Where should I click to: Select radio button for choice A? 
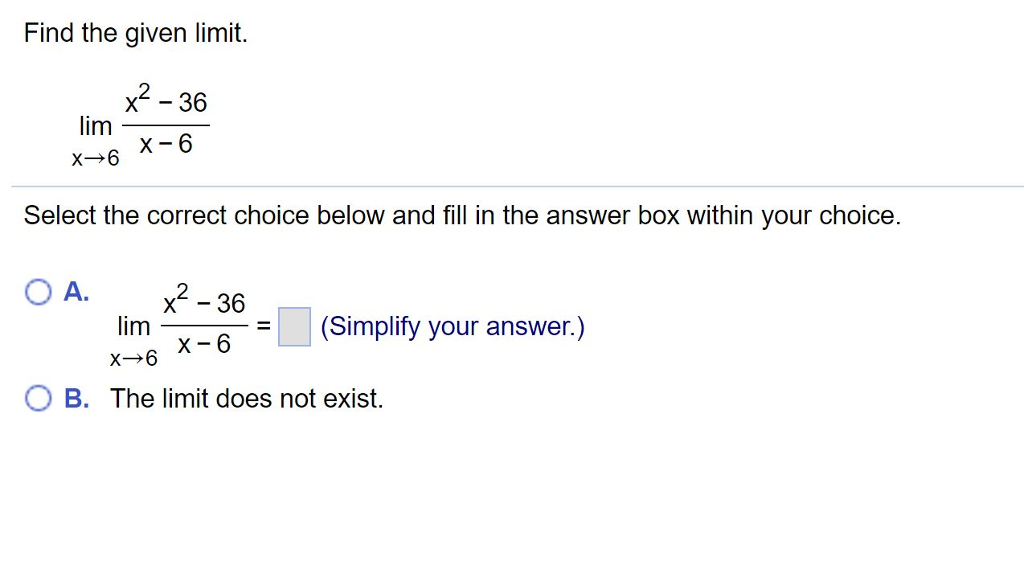[38, 293]
